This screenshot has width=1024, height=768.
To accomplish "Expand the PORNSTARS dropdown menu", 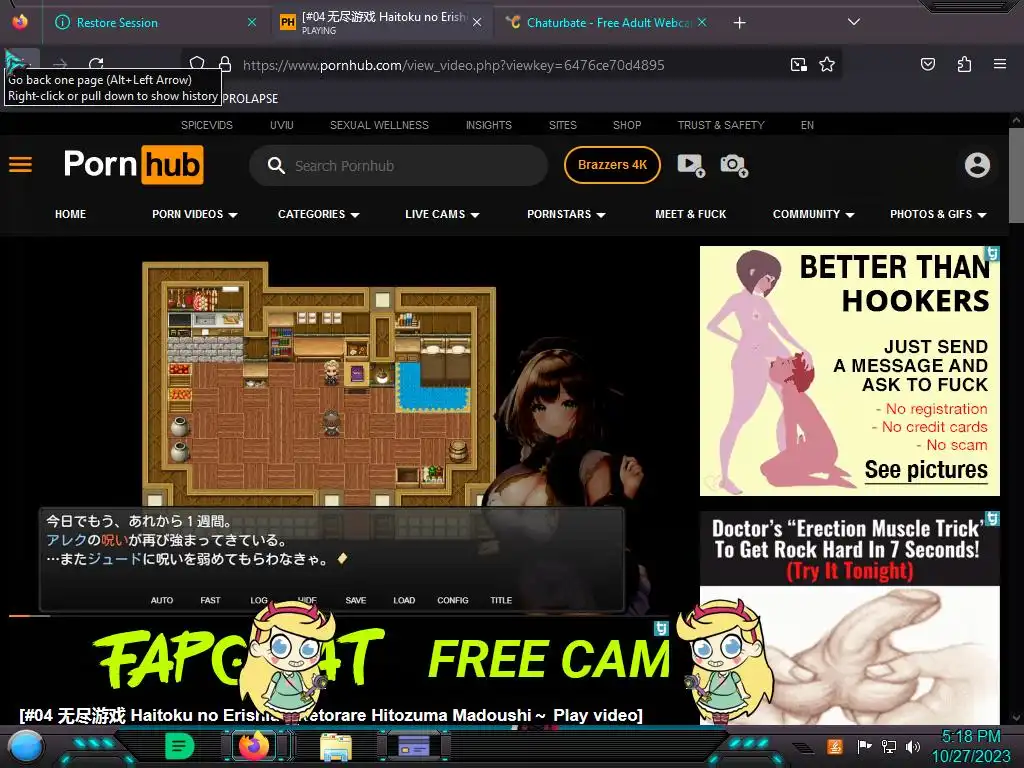I will [566, 214].
